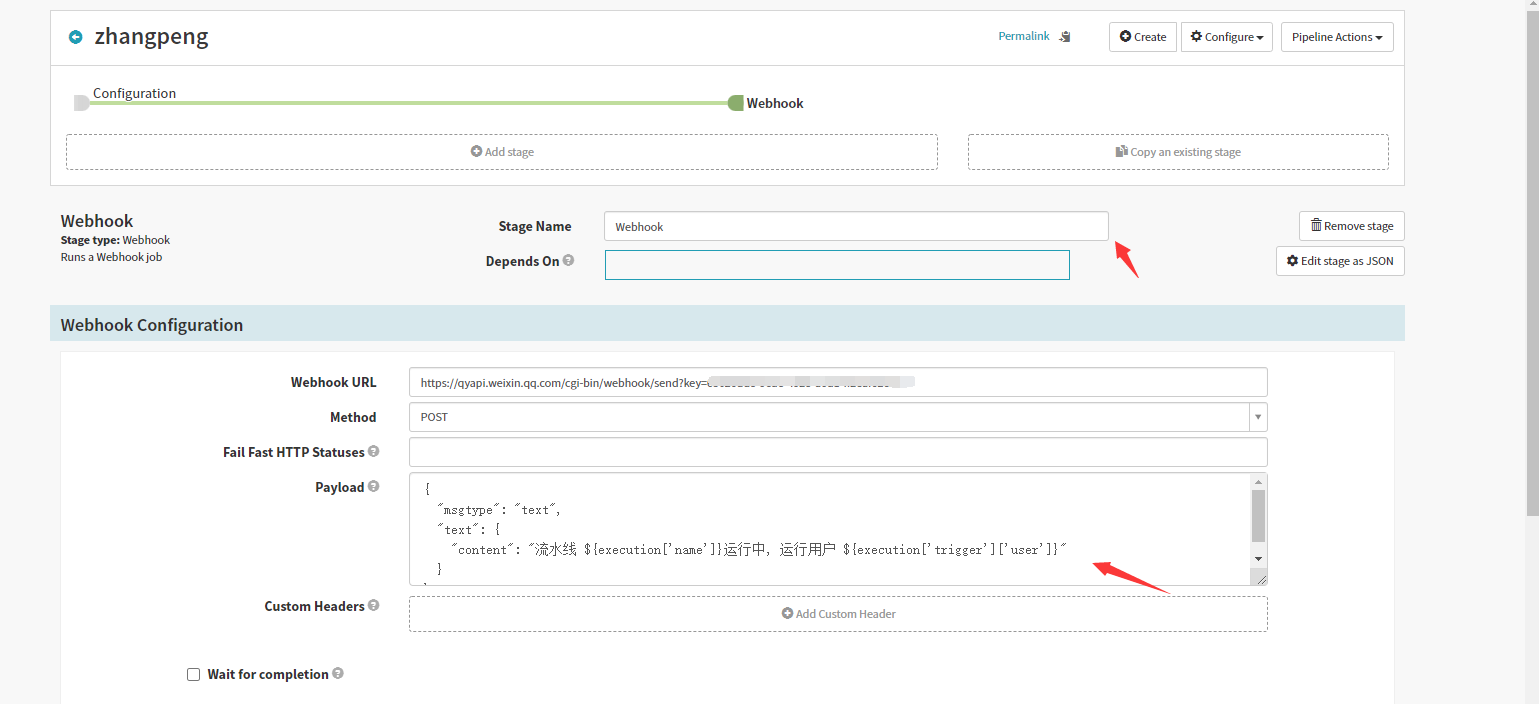This screenshot has height=704, width=1539.
Task: Click the Fail Fast HTTP Statuses help icon
Action: tap(373, 451)
